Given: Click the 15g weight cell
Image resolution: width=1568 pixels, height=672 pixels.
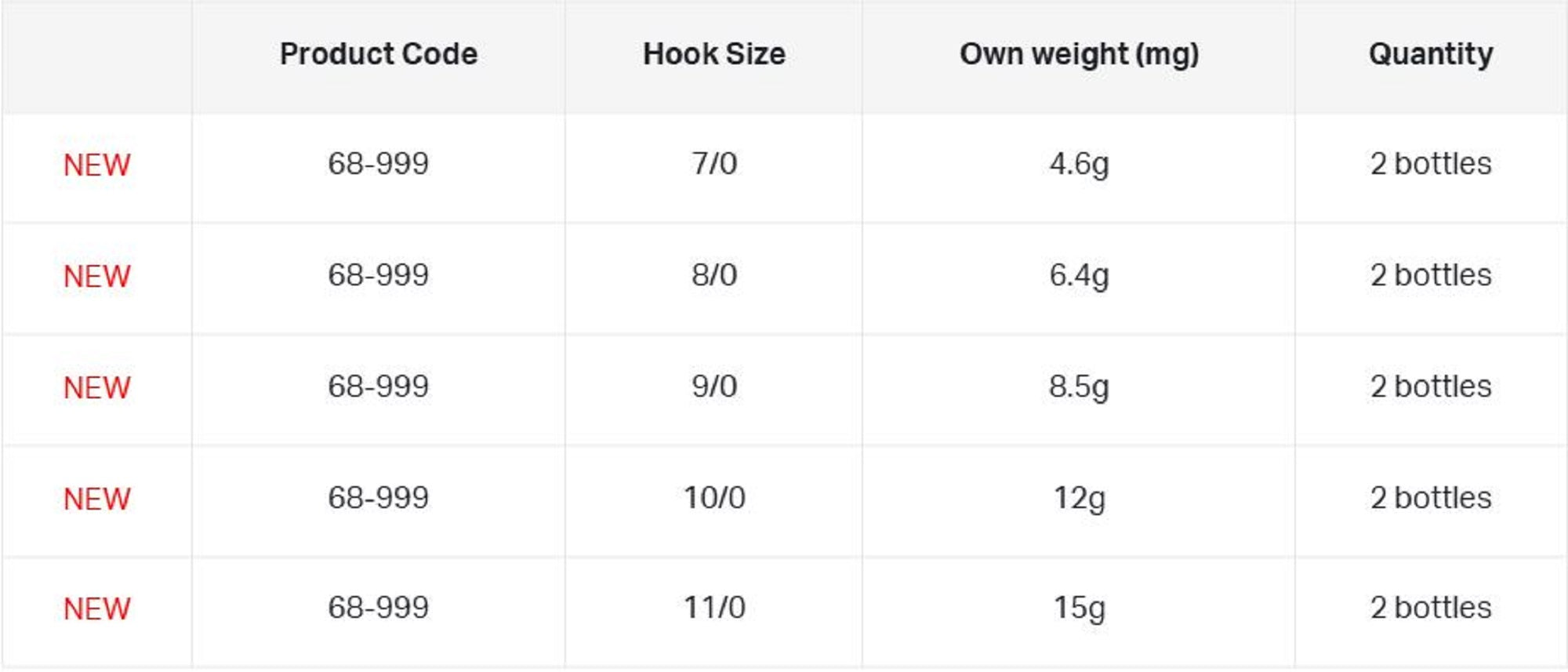Looking at the screenshot, I should [1079, 608].
